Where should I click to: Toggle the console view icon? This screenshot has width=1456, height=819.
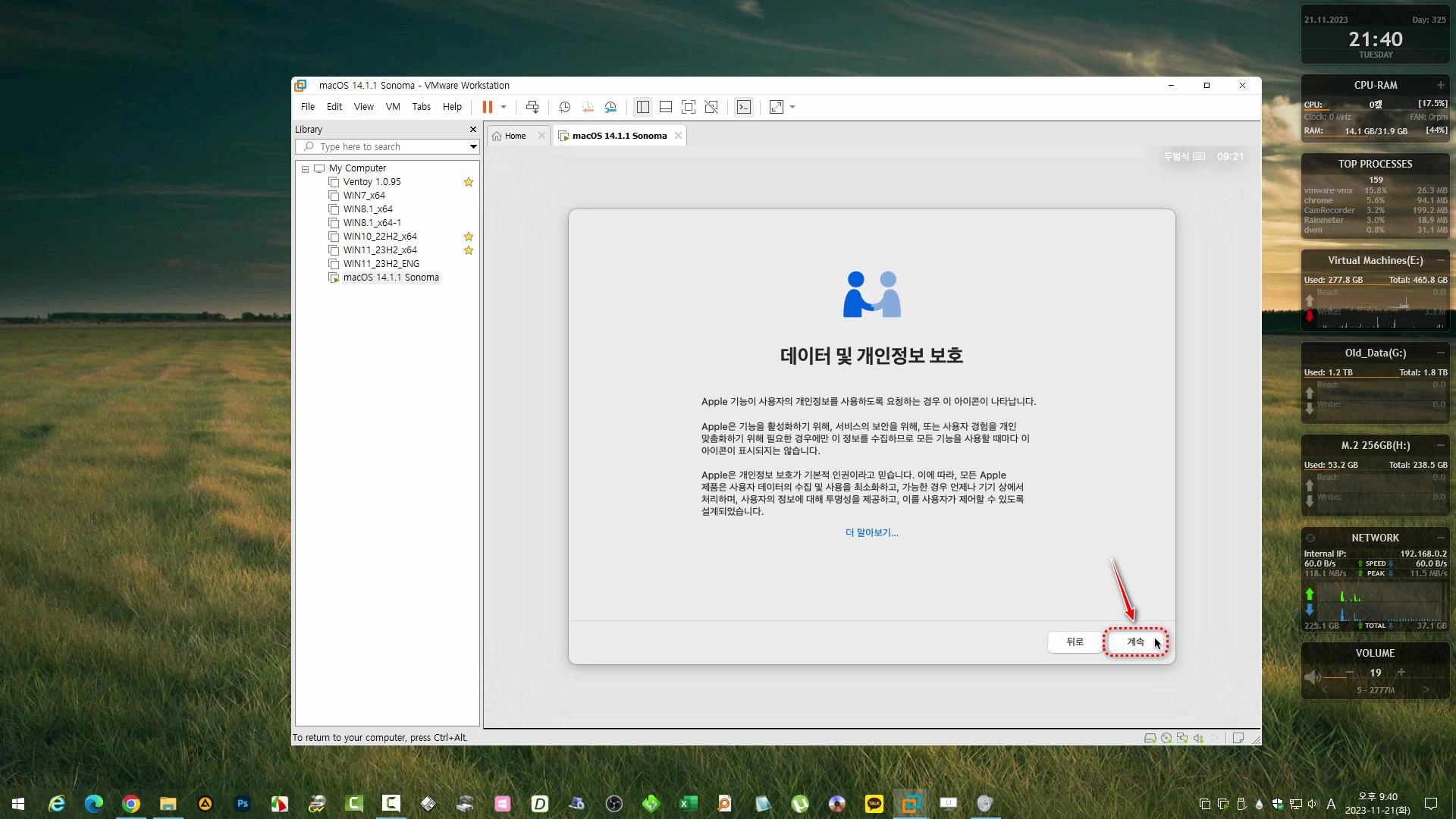744,107
